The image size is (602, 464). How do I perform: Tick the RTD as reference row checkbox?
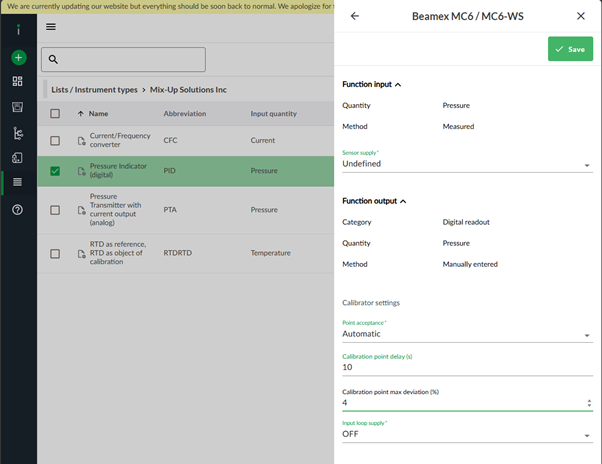pos(55,254)
